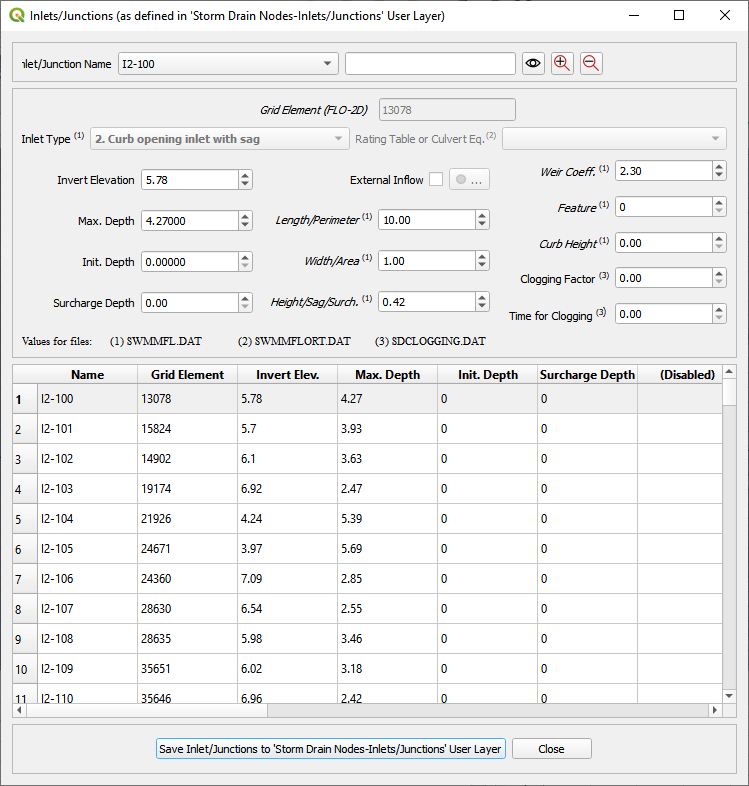
Task: Select the I2-105 name cell
Action: pyautogui.click(x=87, y=549)
